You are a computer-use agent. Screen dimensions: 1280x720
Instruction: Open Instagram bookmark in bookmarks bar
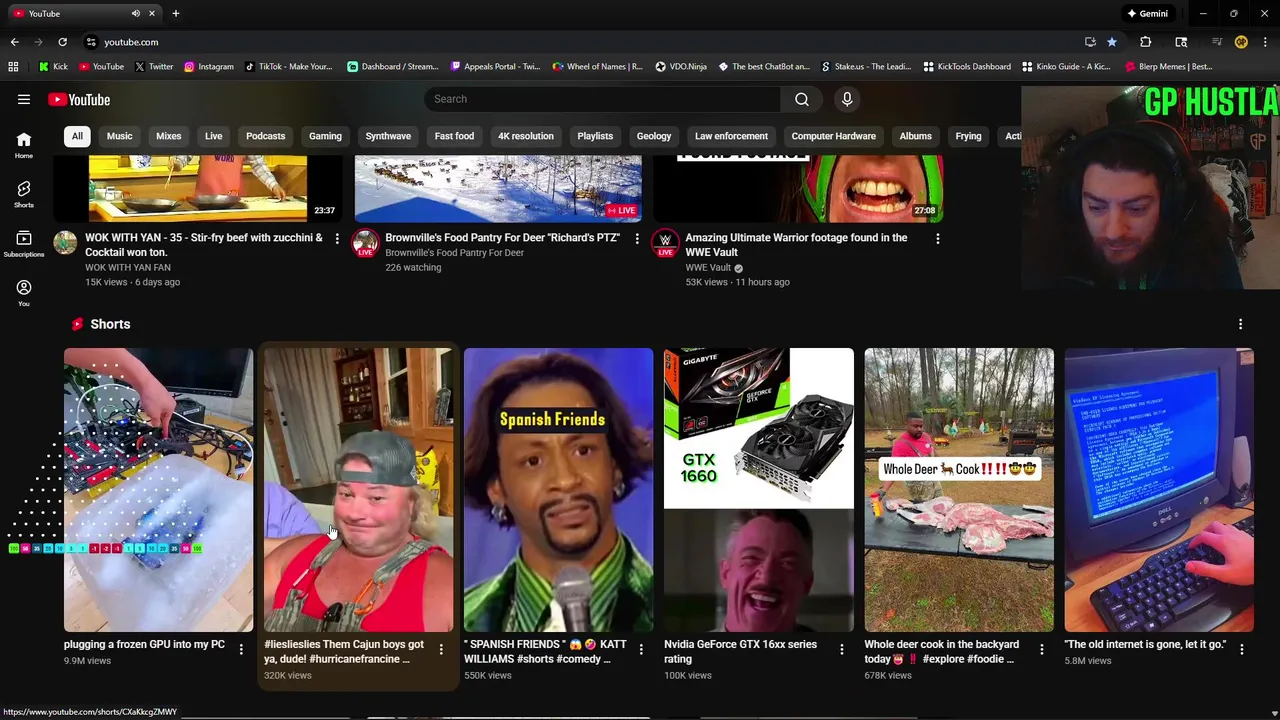(208, 67)
